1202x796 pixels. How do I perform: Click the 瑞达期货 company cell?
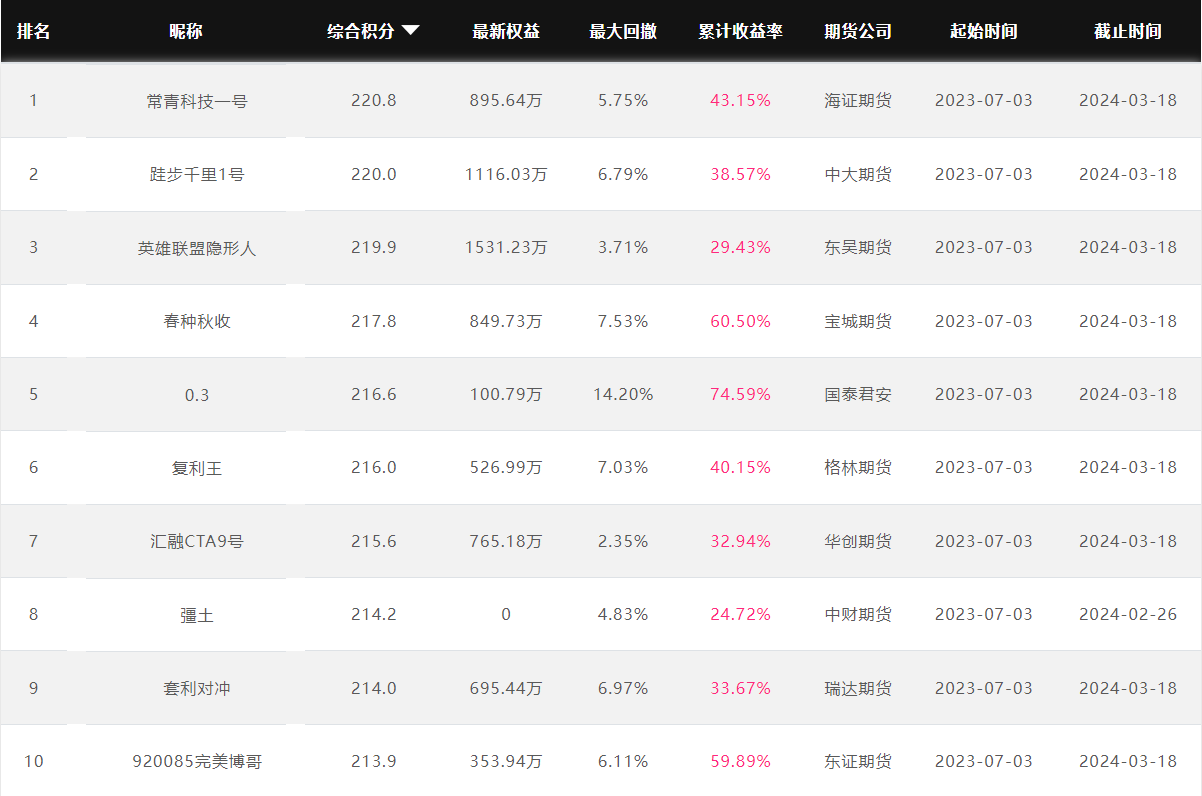point(858,688)
